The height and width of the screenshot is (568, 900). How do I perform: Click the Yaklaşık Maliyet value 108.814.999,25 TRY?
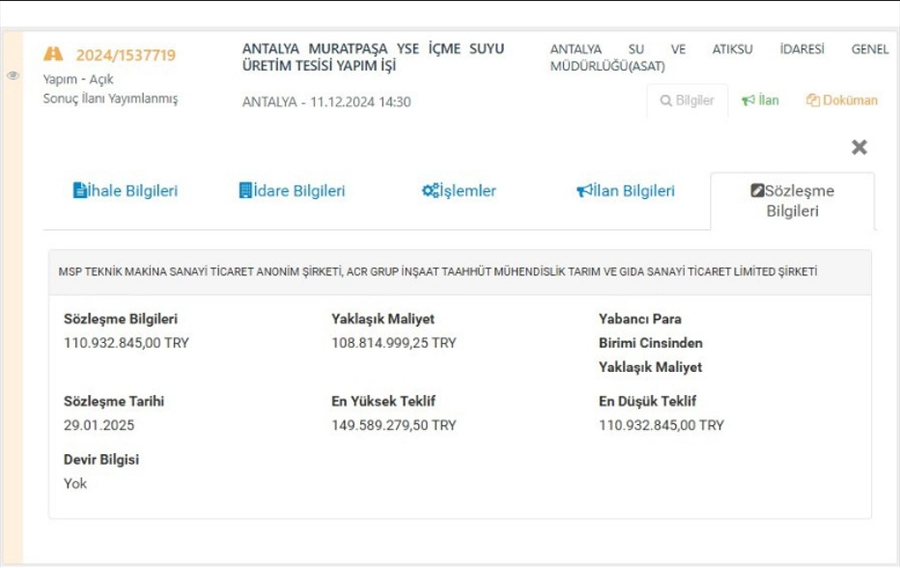pyautogui.click(x=393, y=343)
